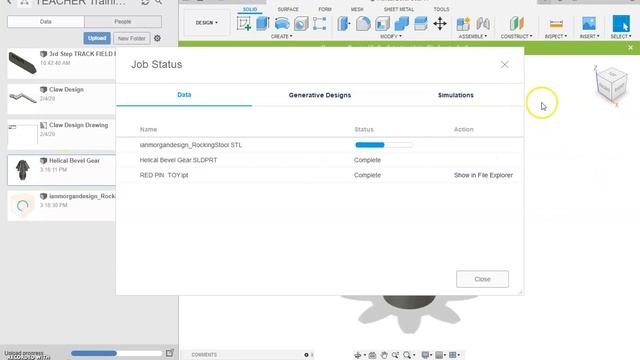The width and height of the screenshot is (640, 360).
Task: Expand the CONSTRUCT menu dropdown
Action: pos(516,36)
